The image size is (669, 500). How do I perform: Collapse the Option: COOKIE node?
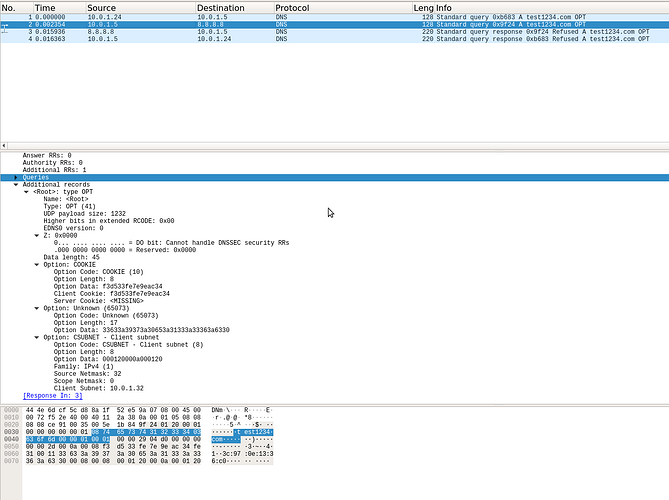37,264
